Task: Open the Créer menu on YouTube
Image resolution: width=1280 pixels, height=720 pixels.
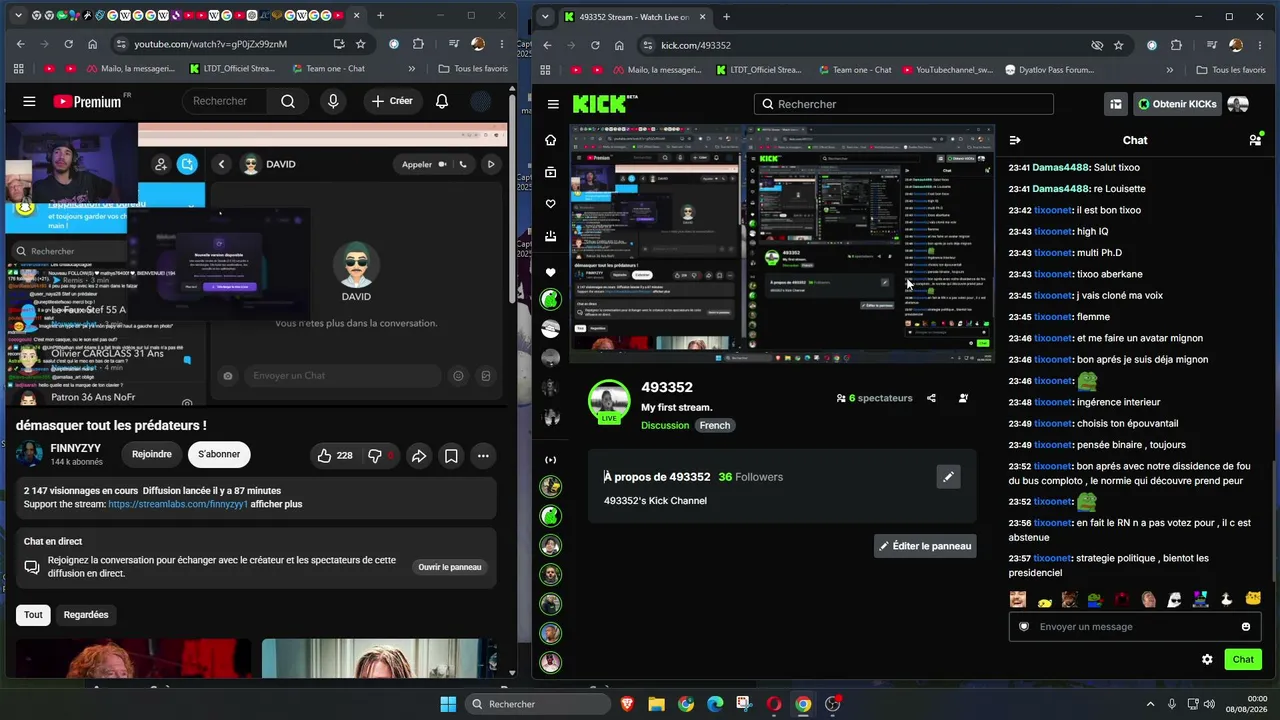Action: pos(391,101)
